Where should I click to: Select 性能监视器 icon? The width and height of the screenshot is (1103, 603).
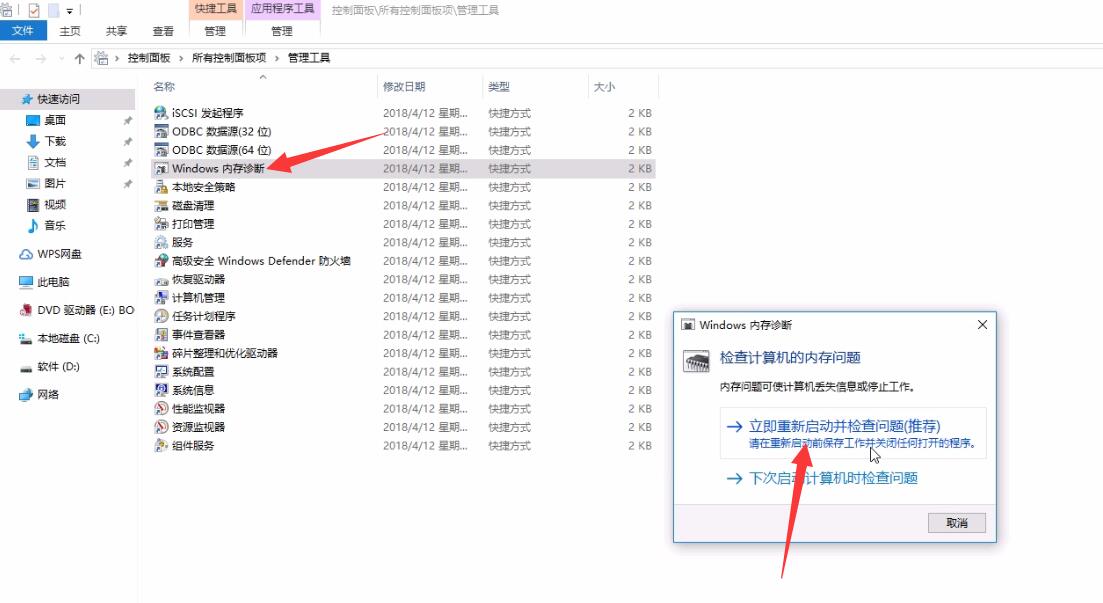(x=161, y=409)
